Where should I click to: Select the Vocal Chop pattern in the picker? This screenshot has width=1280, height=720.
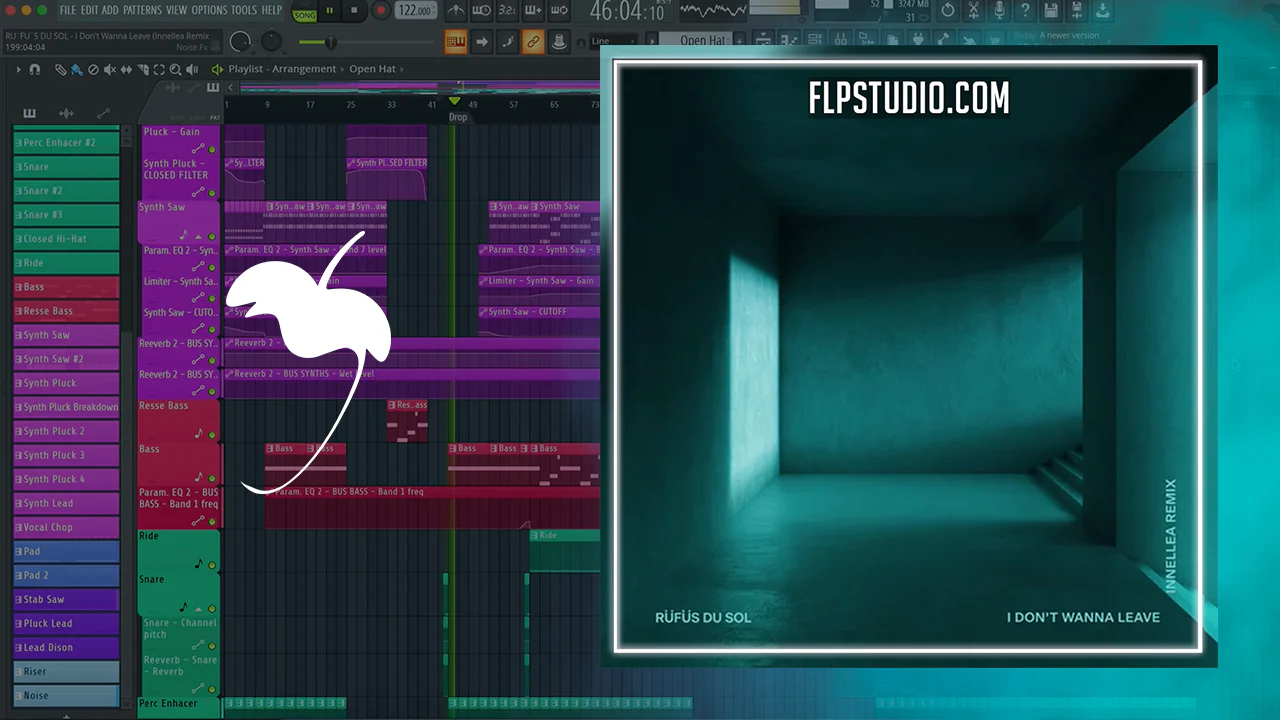(x=66, y=527)
